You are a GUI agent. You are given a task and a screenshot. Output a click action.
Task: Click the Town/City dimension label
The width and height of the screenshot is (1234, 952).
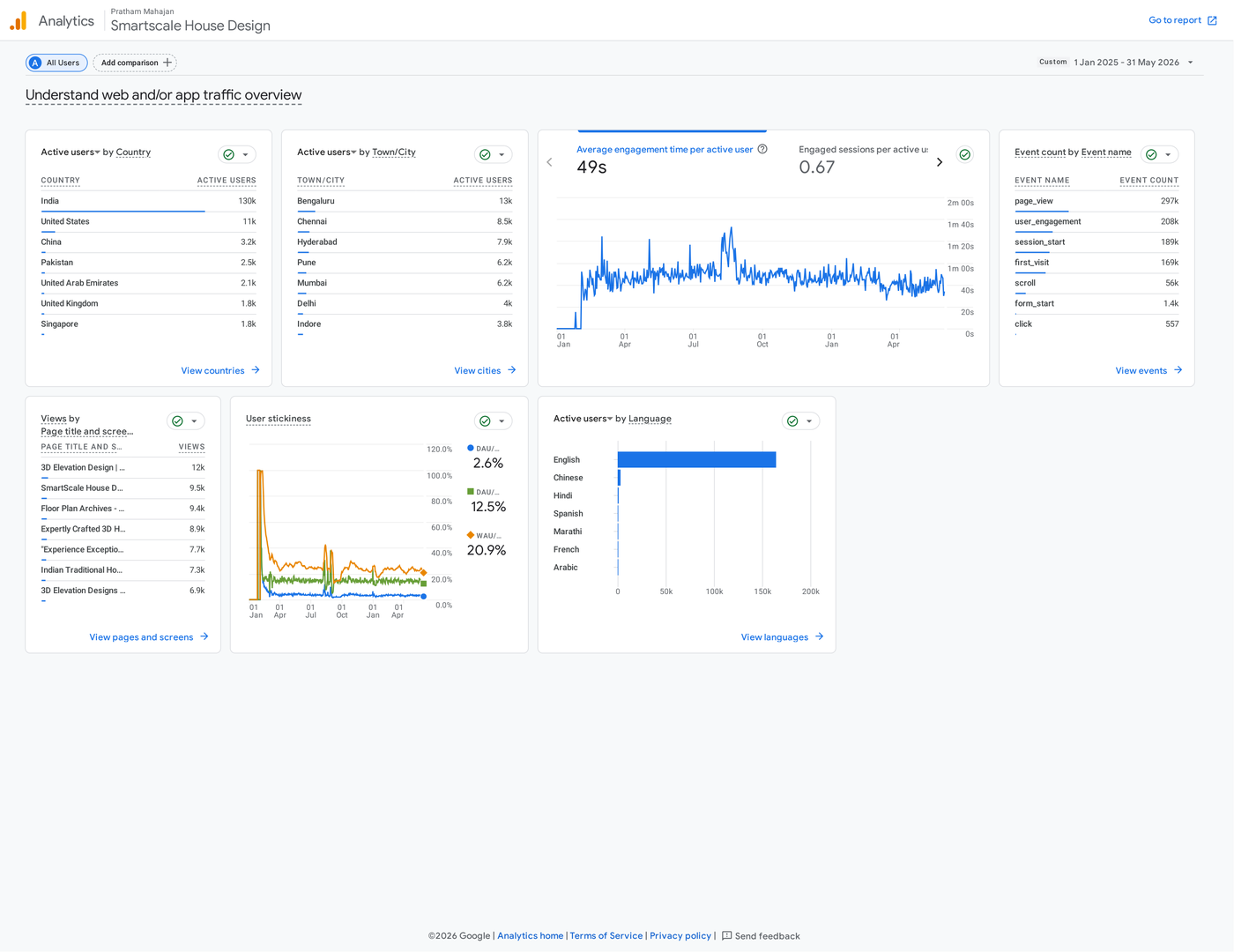coord(394,152)
